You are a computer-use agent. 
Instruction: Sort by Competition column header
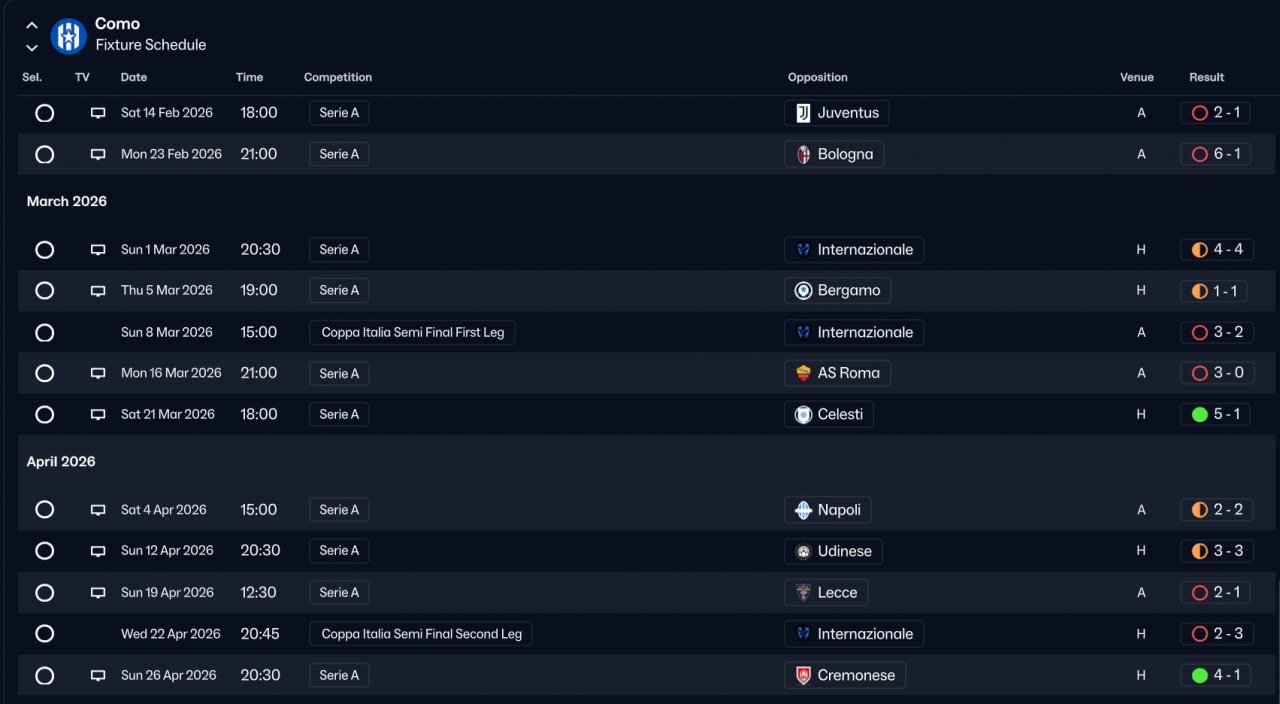tap(338, 77)
